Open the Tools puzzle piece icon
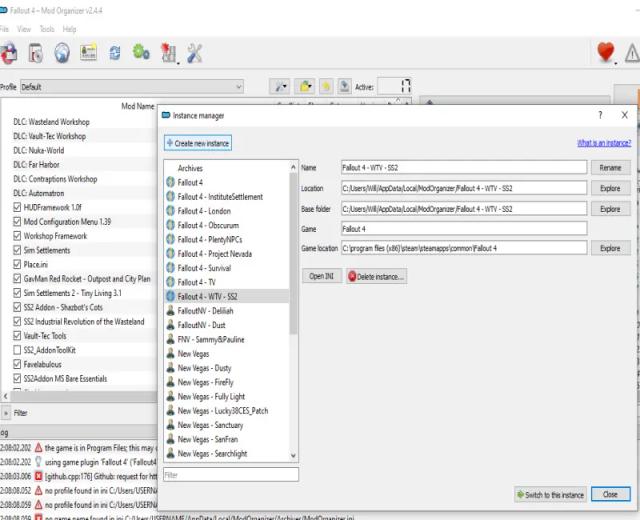 (169, 53)
